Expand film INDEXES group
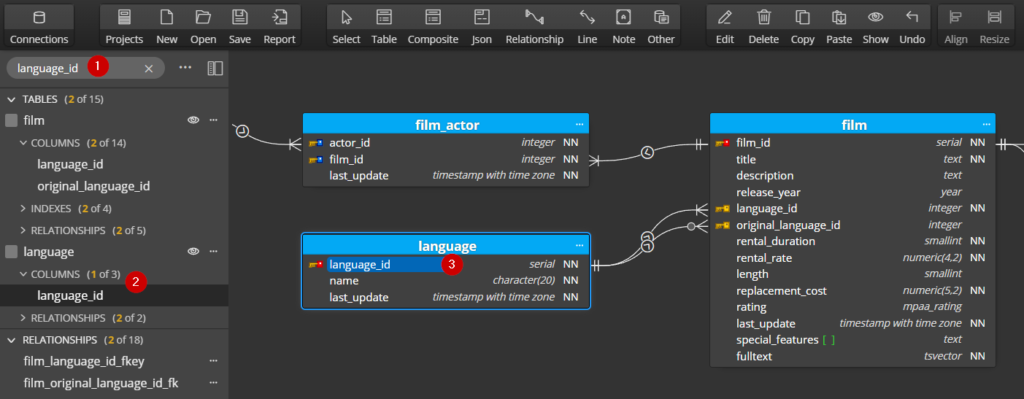 pos(24,208)
